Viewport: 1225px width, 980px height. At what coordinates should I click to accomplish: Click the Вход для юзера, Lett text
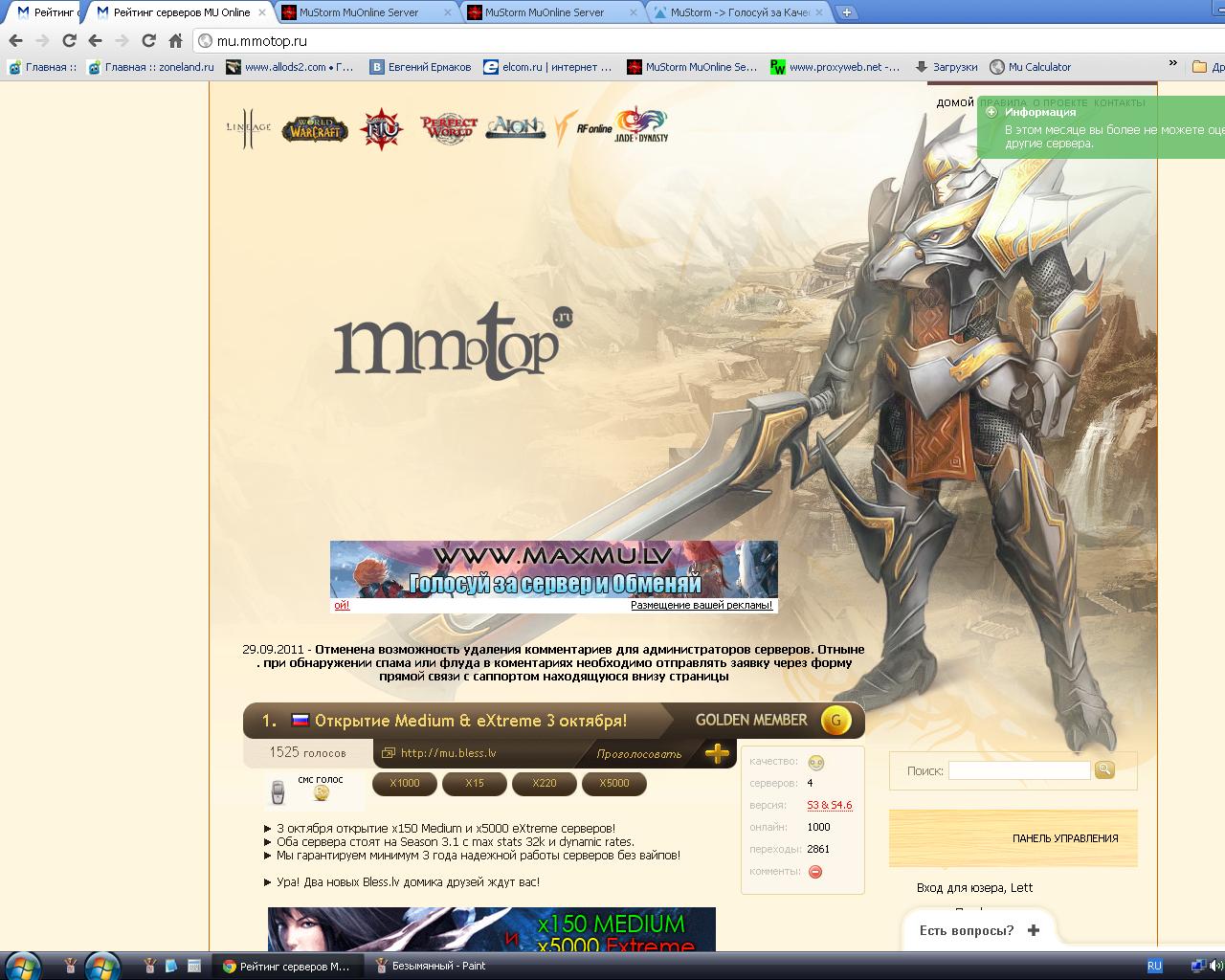[974, 887]
